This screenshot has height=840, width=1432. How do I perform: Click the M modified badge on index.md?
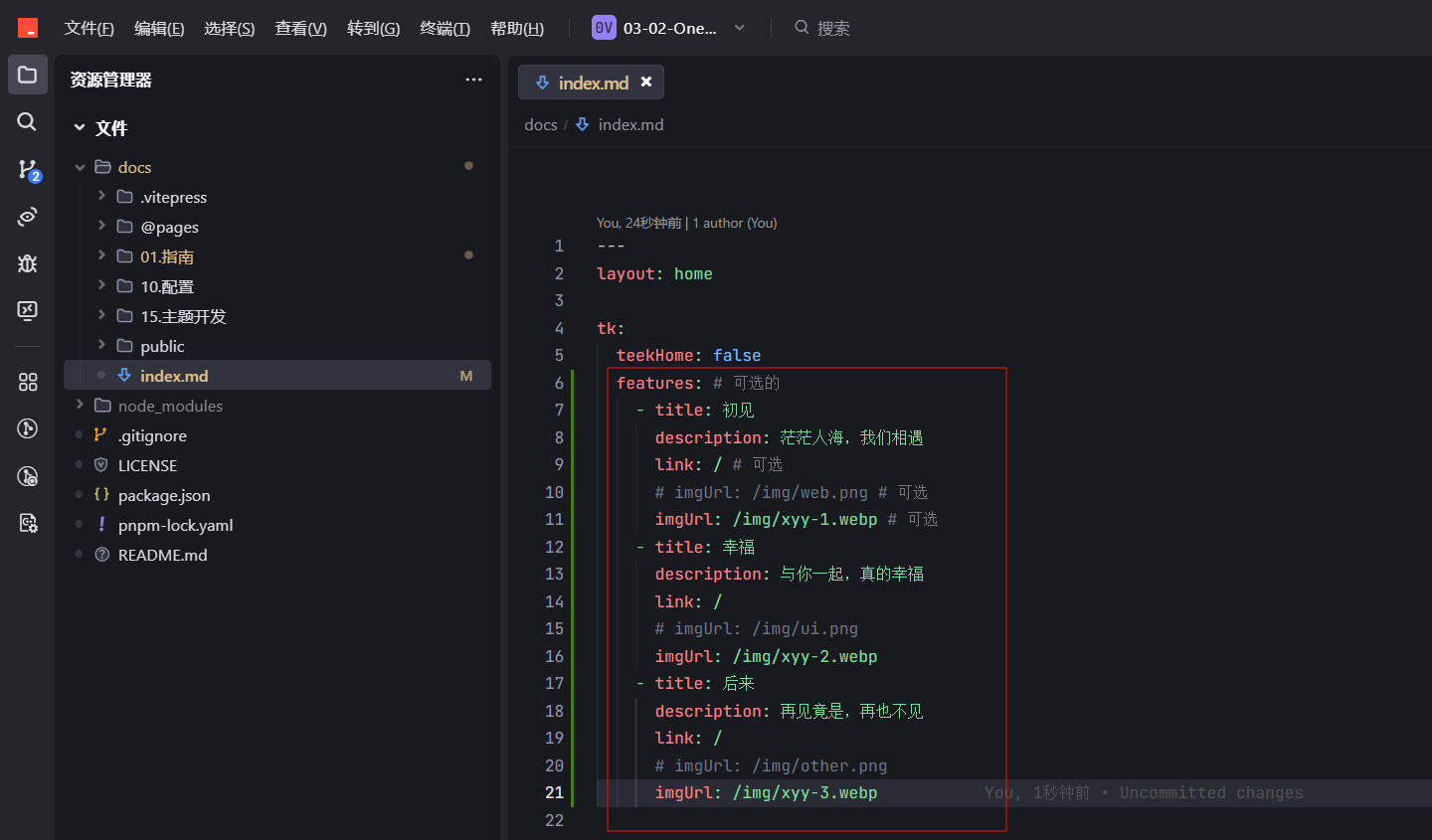pos(465,376)
